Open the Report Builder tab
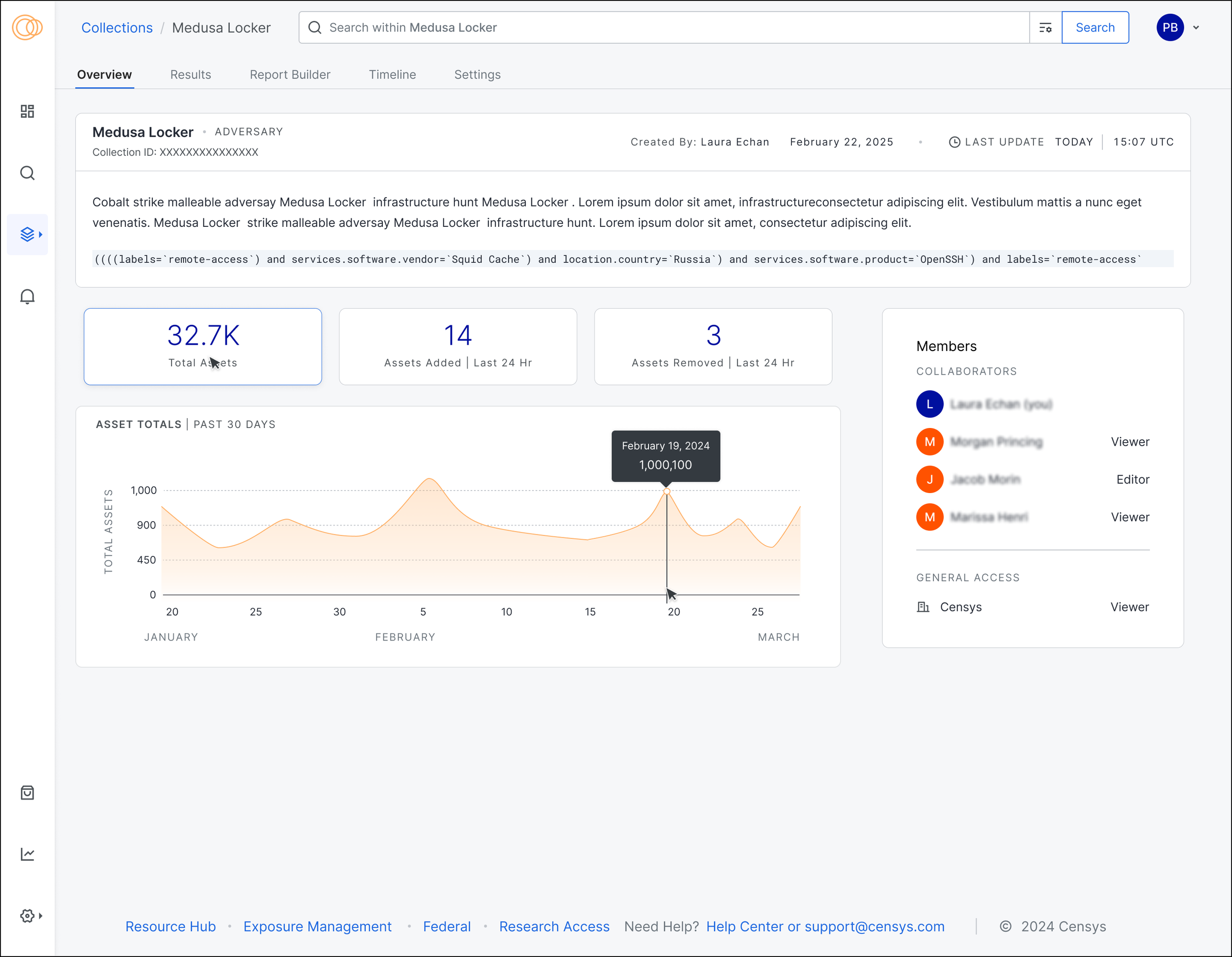The width and height of the screenshot is (1232, 957). tap(290, 74)
